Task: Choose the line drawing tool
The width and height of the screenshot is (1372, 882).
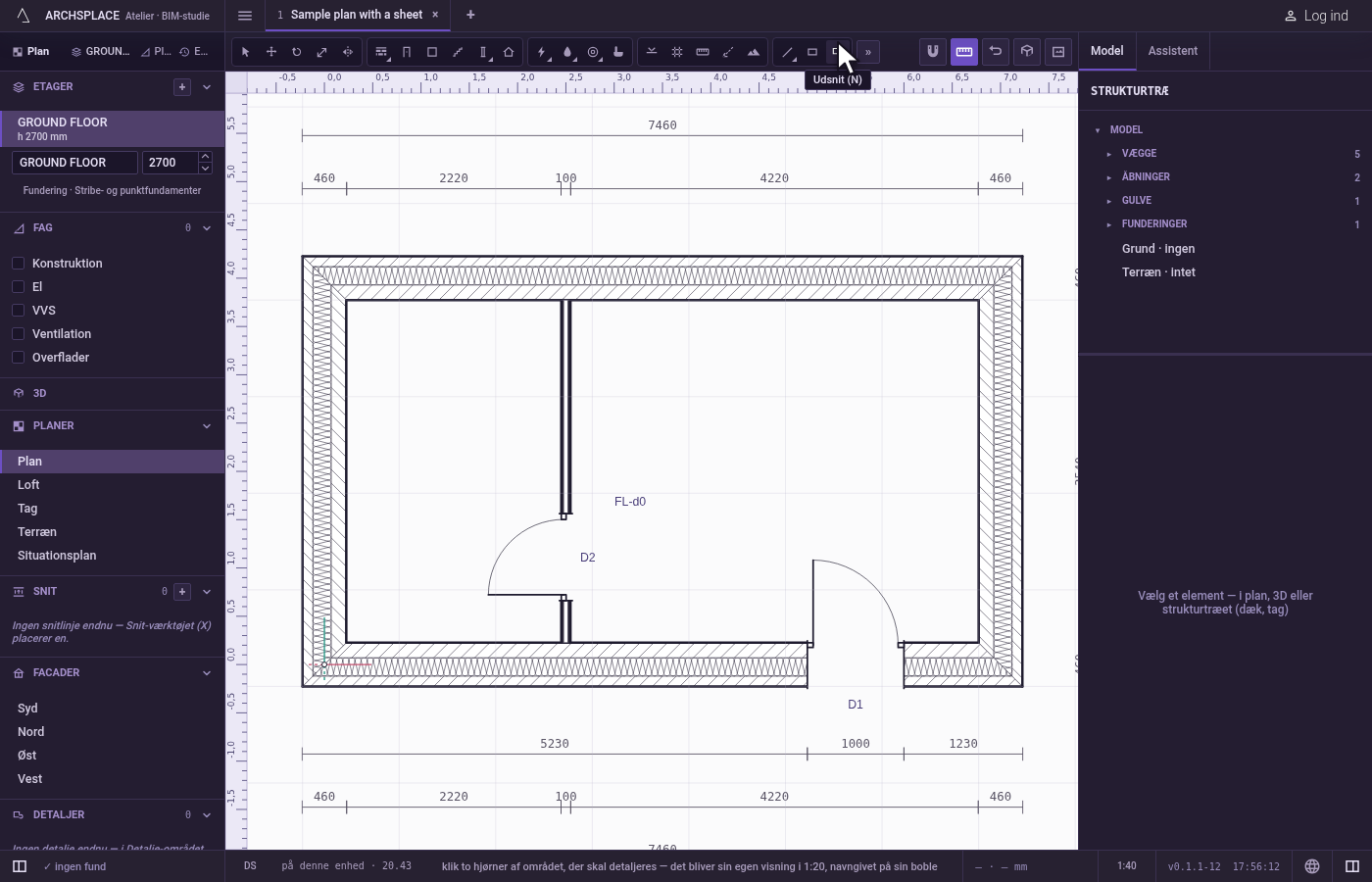Action: pos(787,52)
